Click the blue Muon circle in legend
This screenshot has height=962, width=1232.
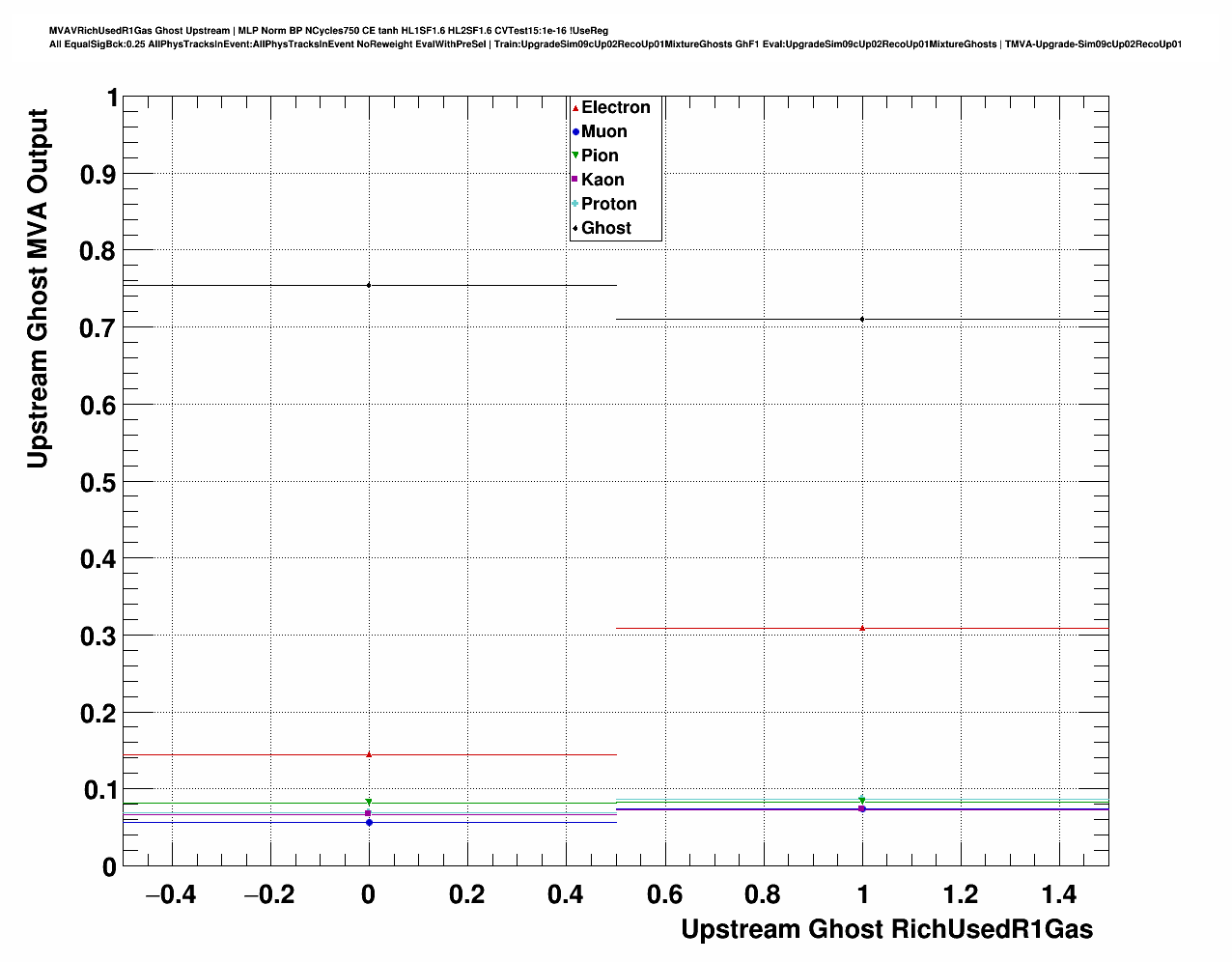click(x=575, y=132)
